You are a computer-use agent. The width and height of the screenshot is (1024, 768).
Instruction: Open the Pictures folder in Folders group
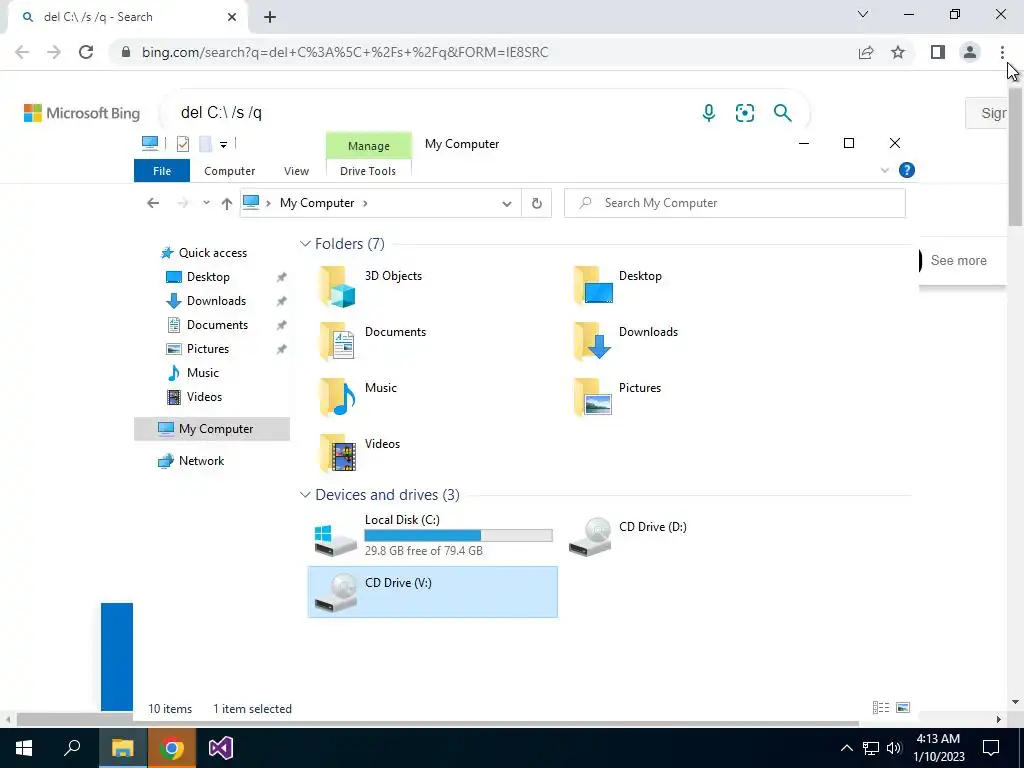pos(618,397)
